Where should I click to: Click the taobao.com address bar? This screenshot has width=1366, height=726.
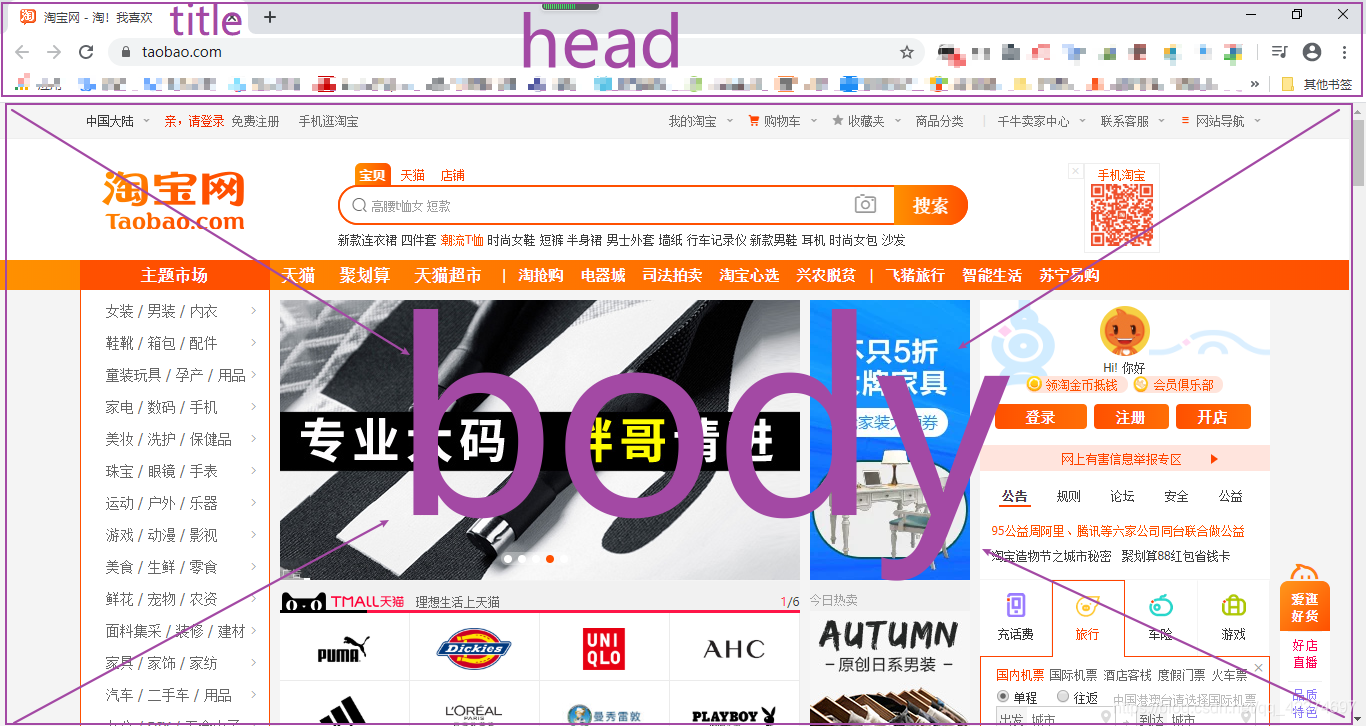pyautogui.click(x=515, y=52)
